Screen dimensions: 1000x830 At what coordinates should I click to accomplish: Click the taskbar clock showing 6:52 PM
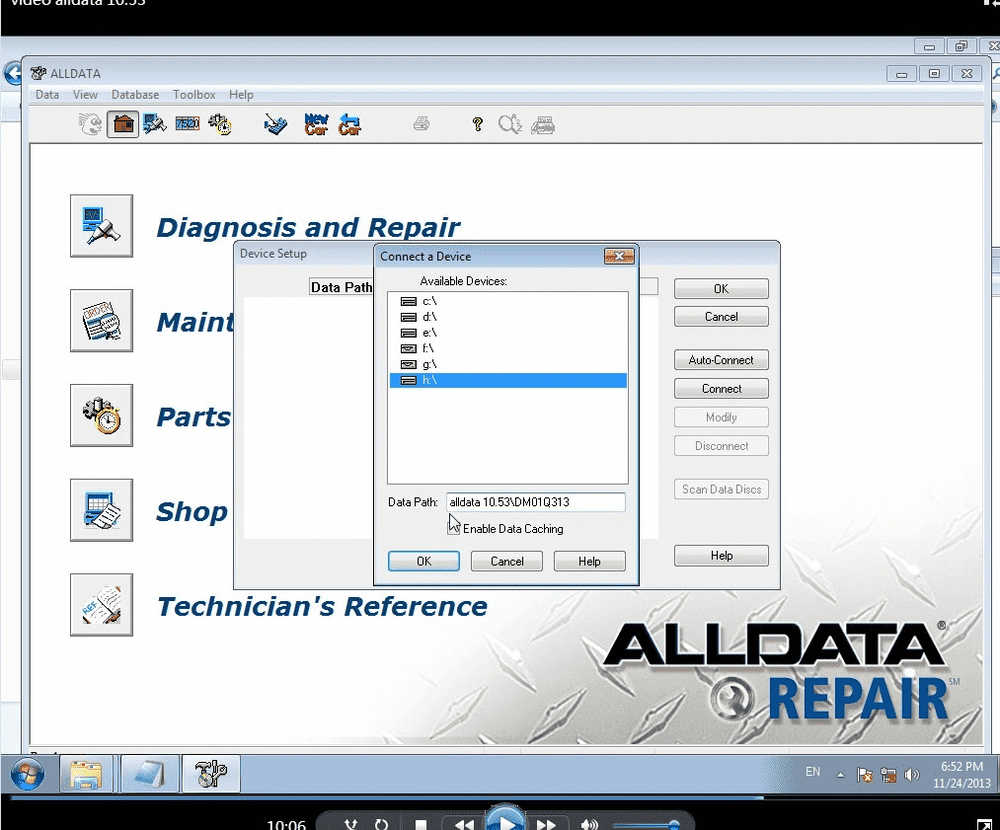tap(962, 774)
